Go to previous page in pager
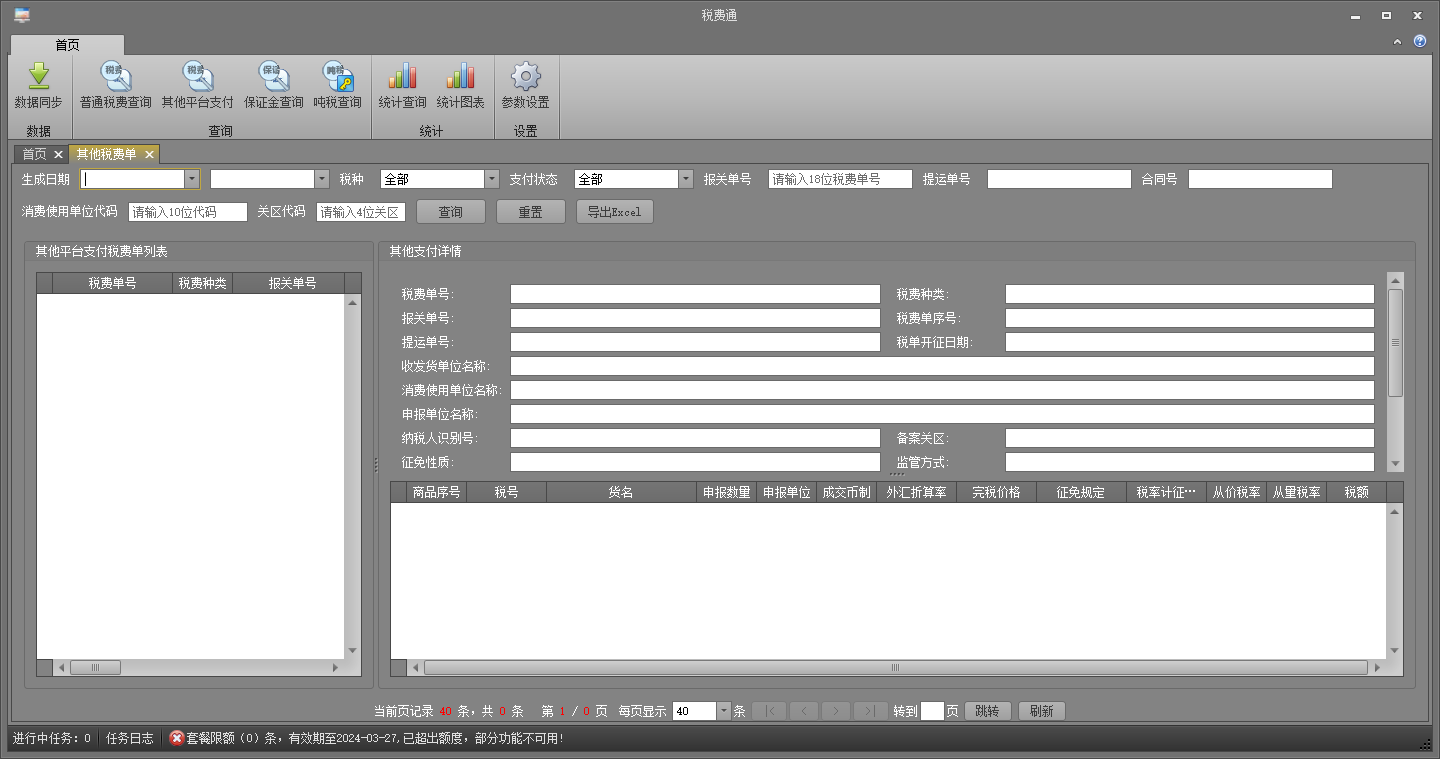This screenshot has height=759, width=1440. [x=804, y=711]
